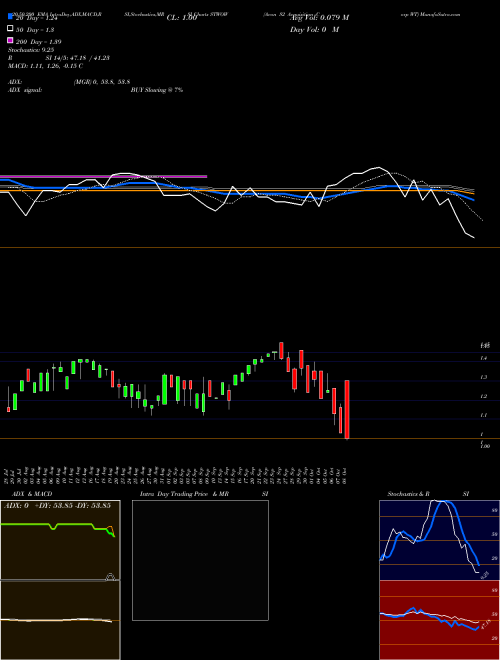Image resolution: width=500 pixels, height=660 pixels.
Task: Click the 'Avg Vol: 0.079 M' label
Action: pos(319,18)
